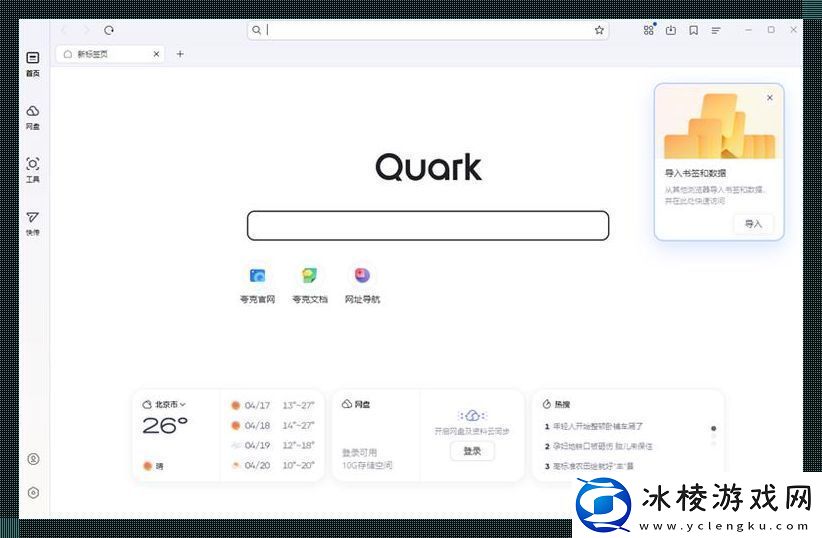Open settings hexagon icon in sidebar
Screen dimensions: 822x538
[x=33, y=493]
